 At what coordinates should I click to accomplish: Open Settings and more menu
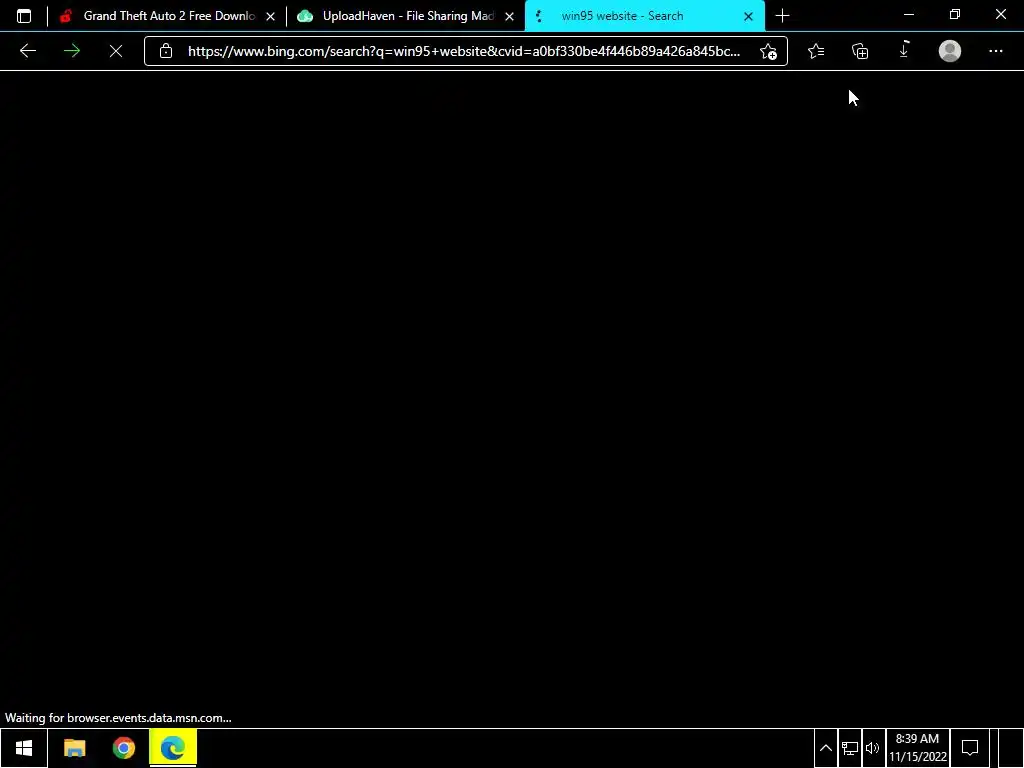coord(995,51)
